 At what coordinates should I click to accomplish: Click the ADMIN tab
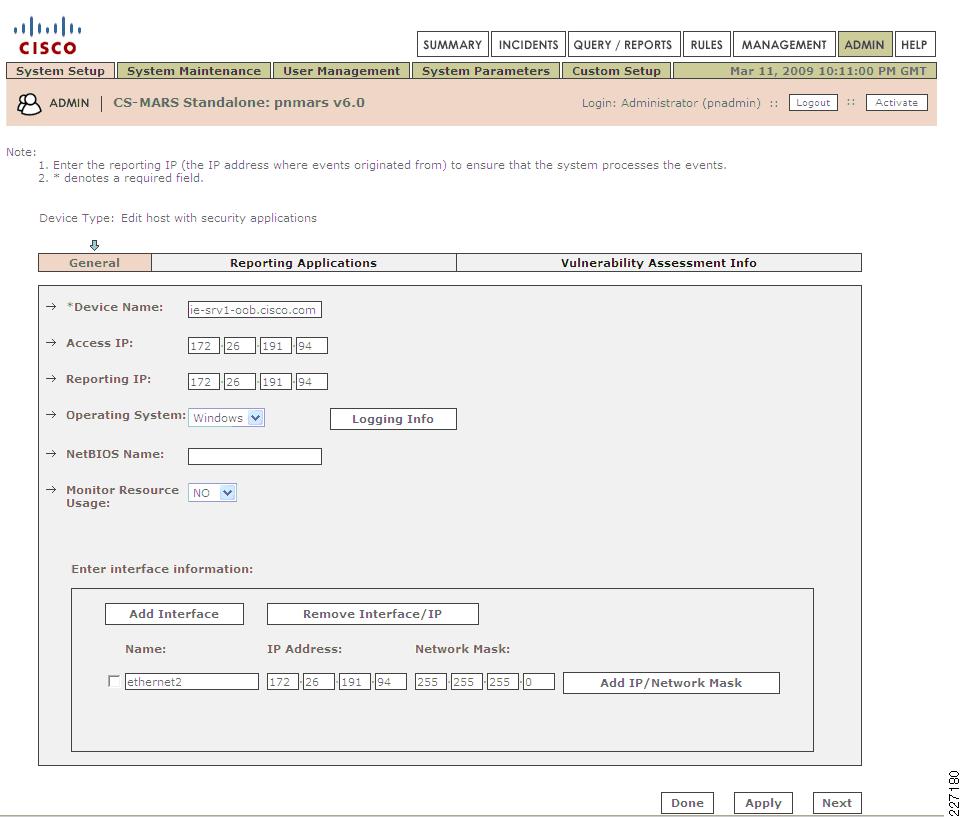coord(864,45)
